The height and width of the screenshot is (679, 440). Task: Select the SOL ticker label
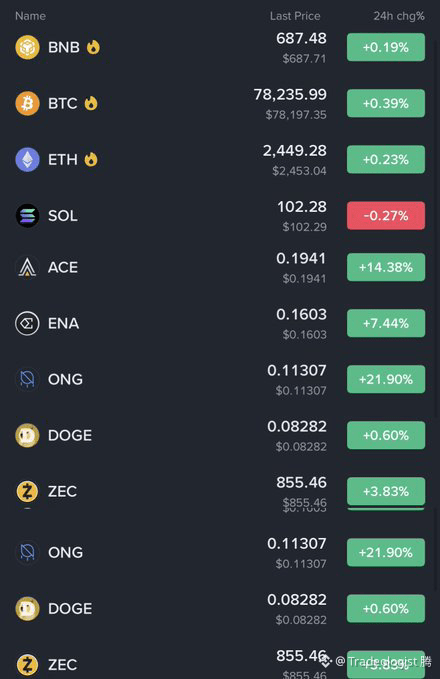(63, 216)
